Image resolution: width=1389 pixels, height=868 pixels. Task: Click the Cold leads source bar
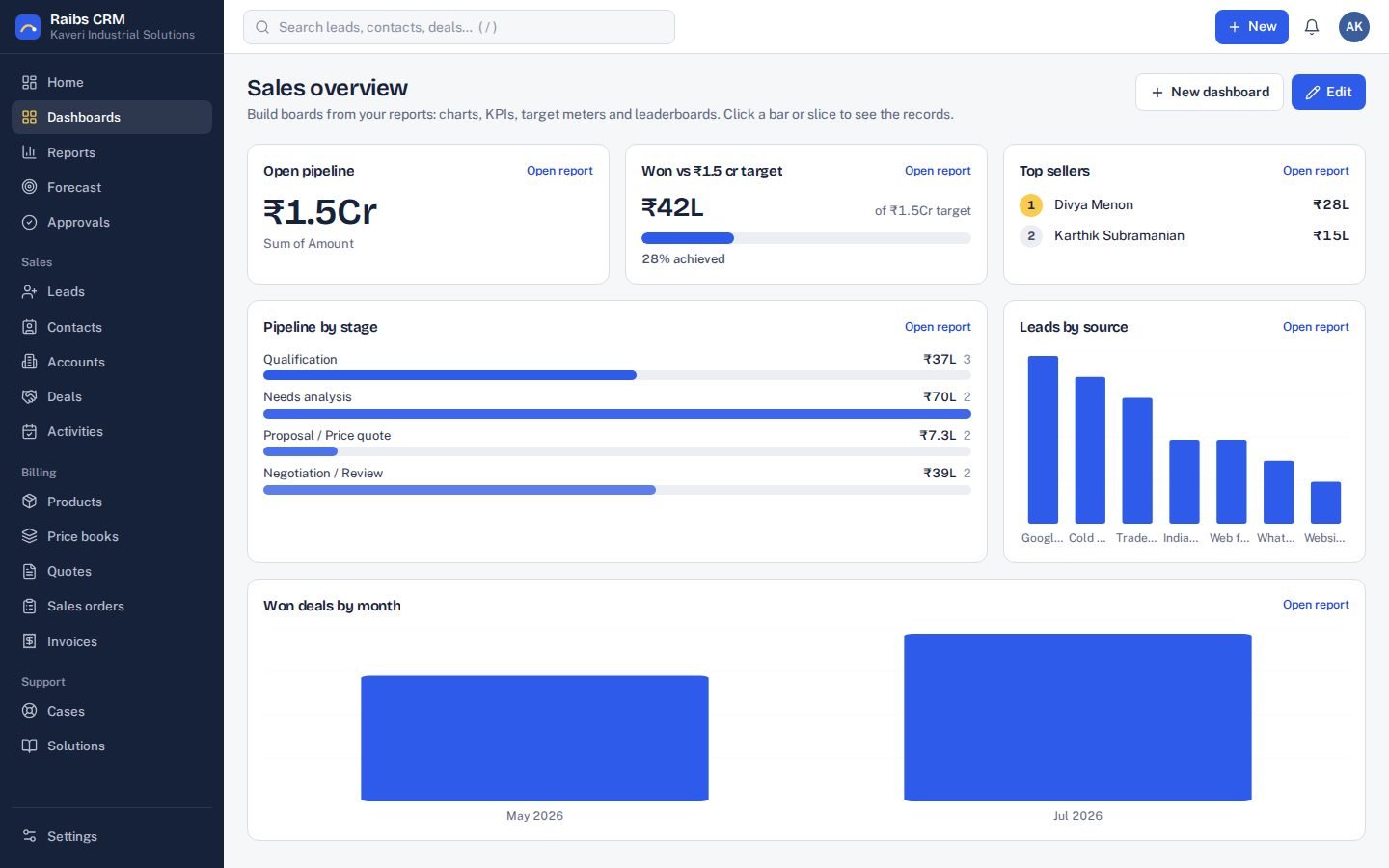[x=1090, y=450]
